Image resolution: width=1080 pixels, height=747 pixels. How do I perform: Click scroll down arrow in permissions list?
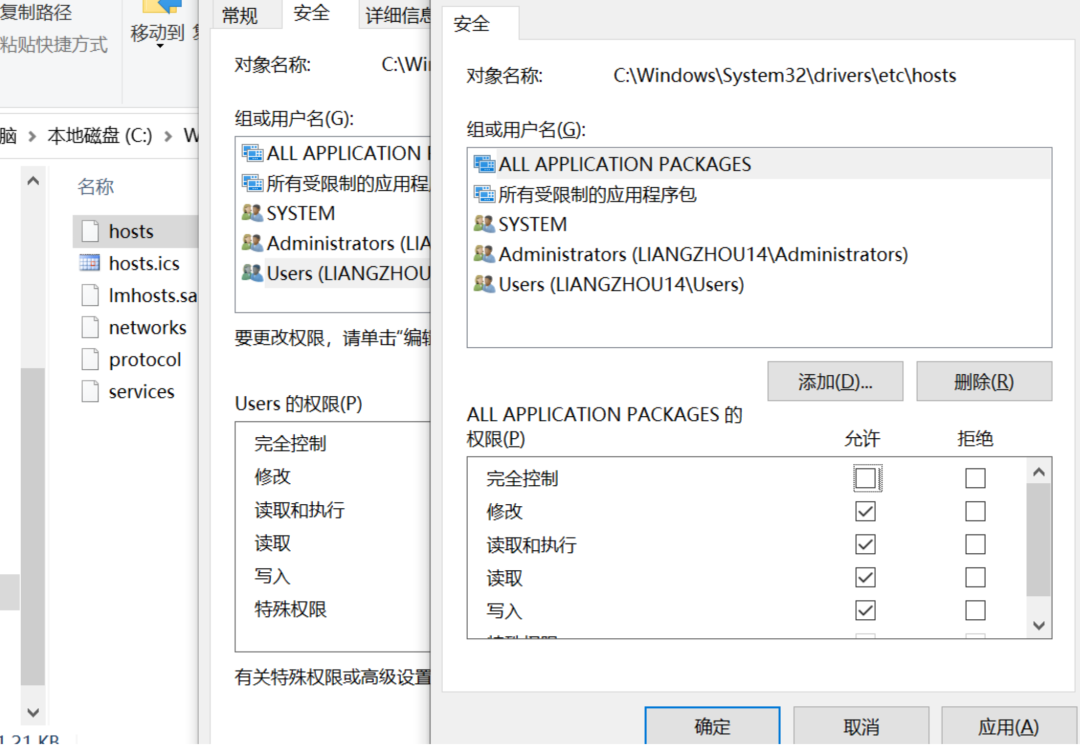click(1039, 625)
